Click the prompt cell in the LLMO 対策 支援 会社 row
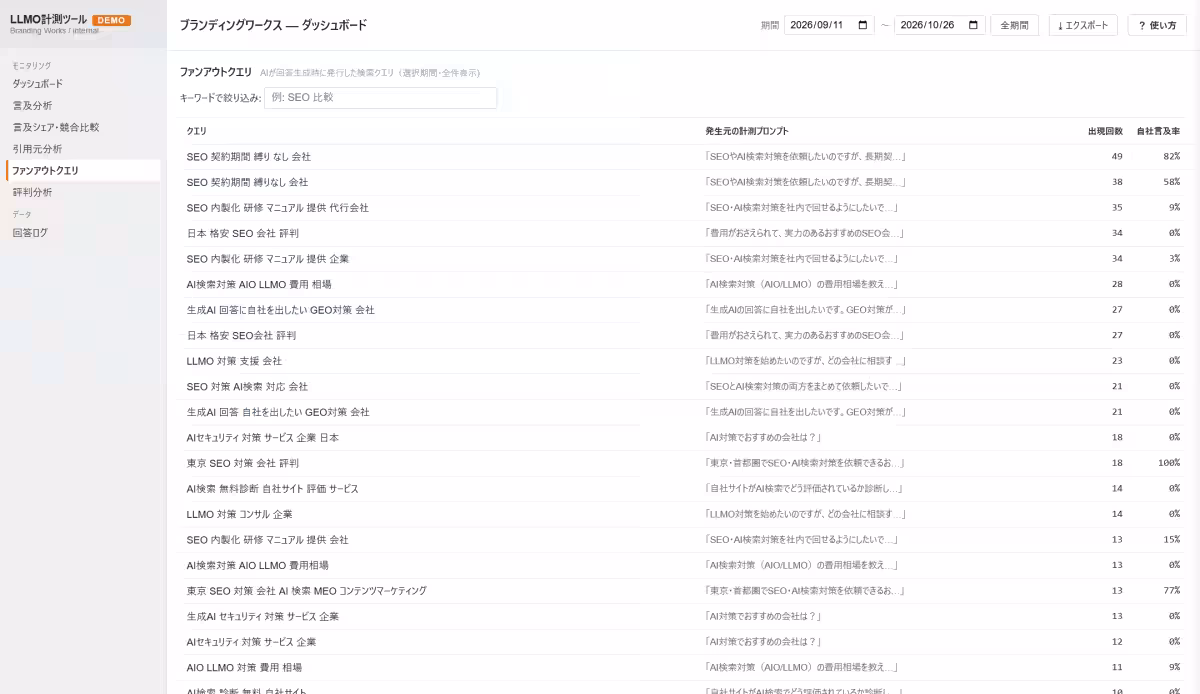 coord(805,361)
